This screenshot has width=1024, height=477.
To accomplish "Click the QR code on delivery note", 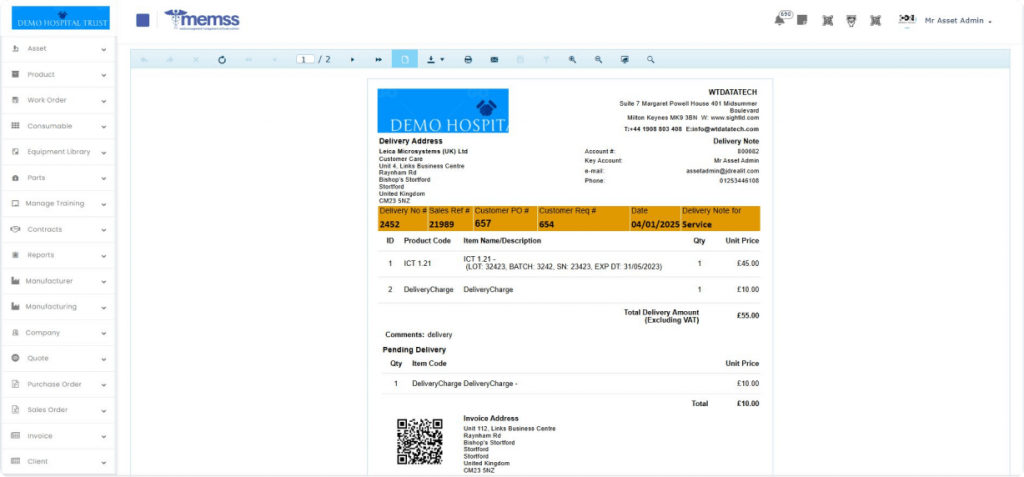I will coord(420,441).
